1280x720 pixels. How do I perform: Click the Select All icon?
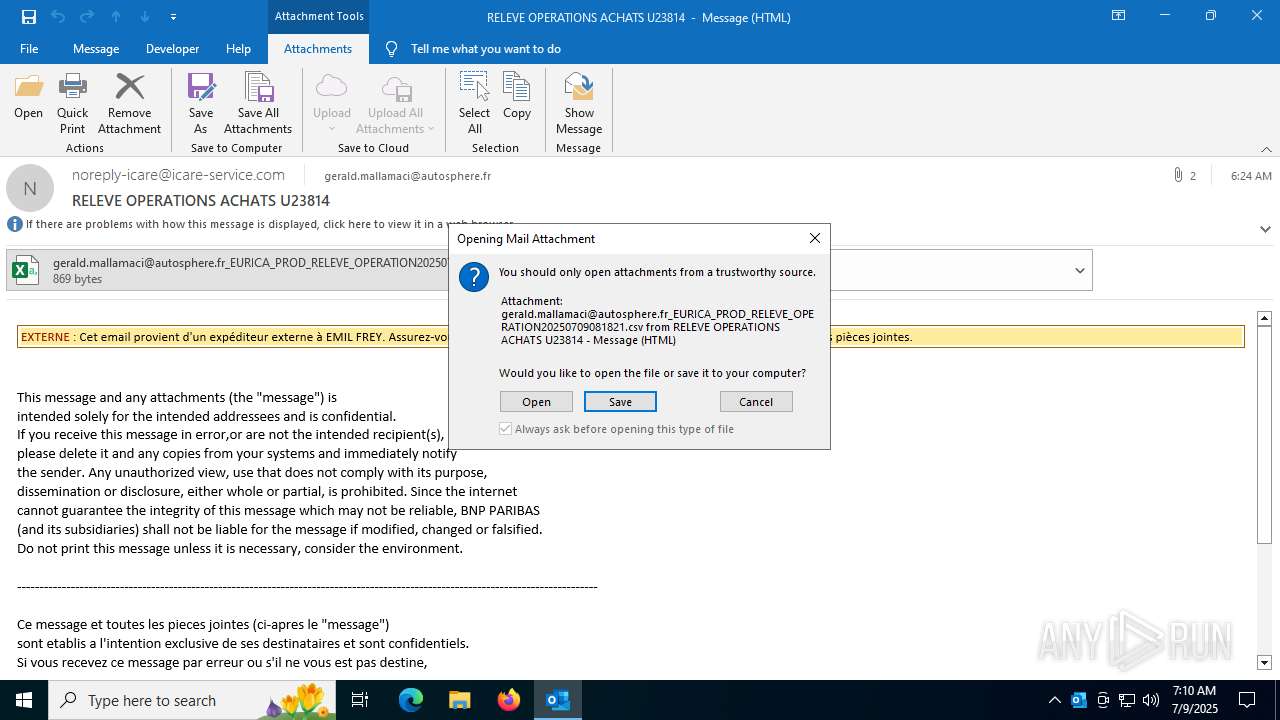474,103
